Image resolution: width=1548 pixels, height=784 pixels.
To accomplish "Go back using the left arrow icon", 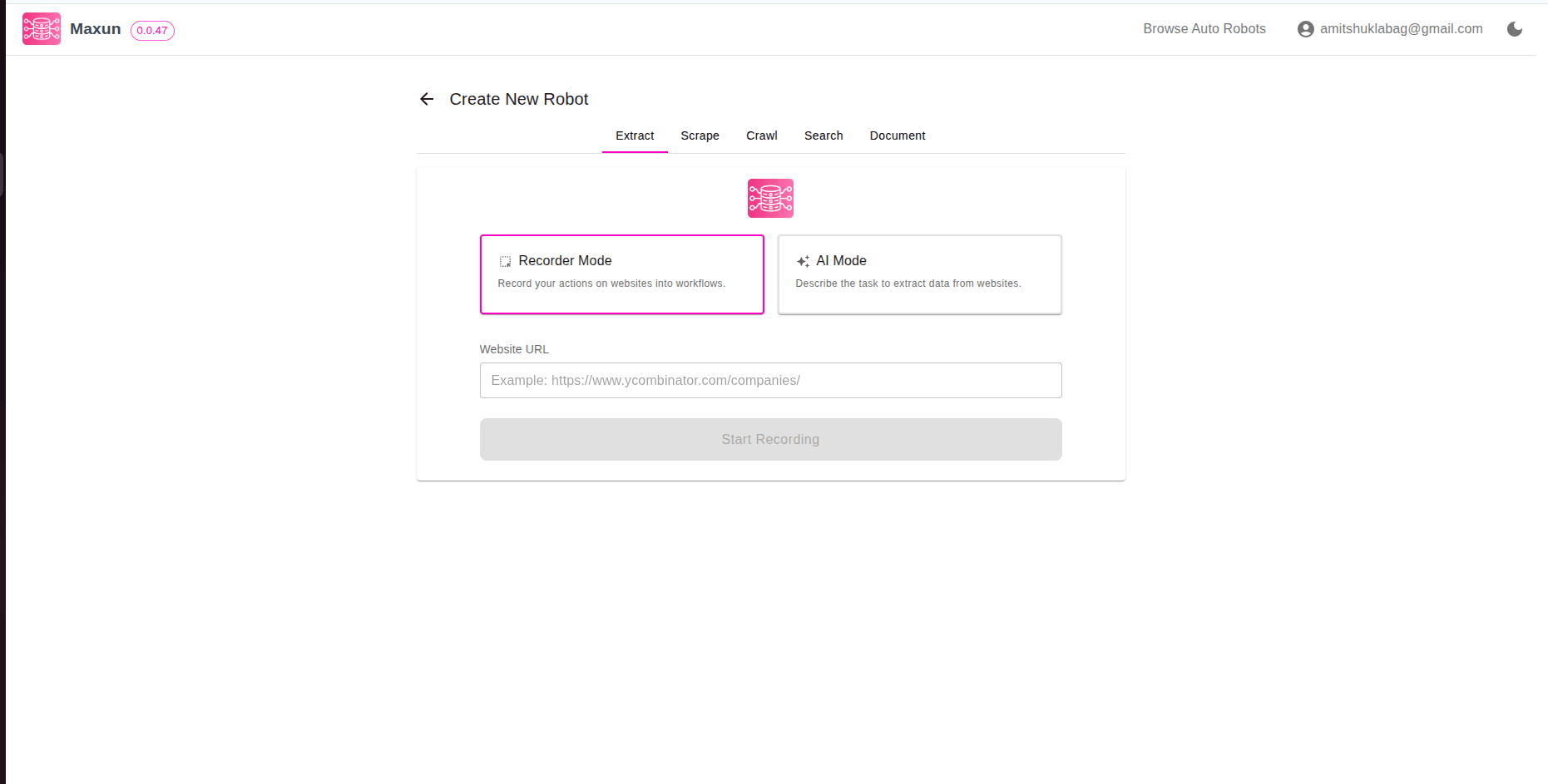I will point(427,99).
